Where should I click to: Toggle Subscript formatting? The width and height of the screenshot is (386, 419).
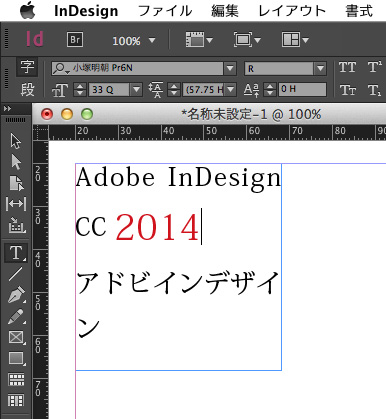[374, 90]
